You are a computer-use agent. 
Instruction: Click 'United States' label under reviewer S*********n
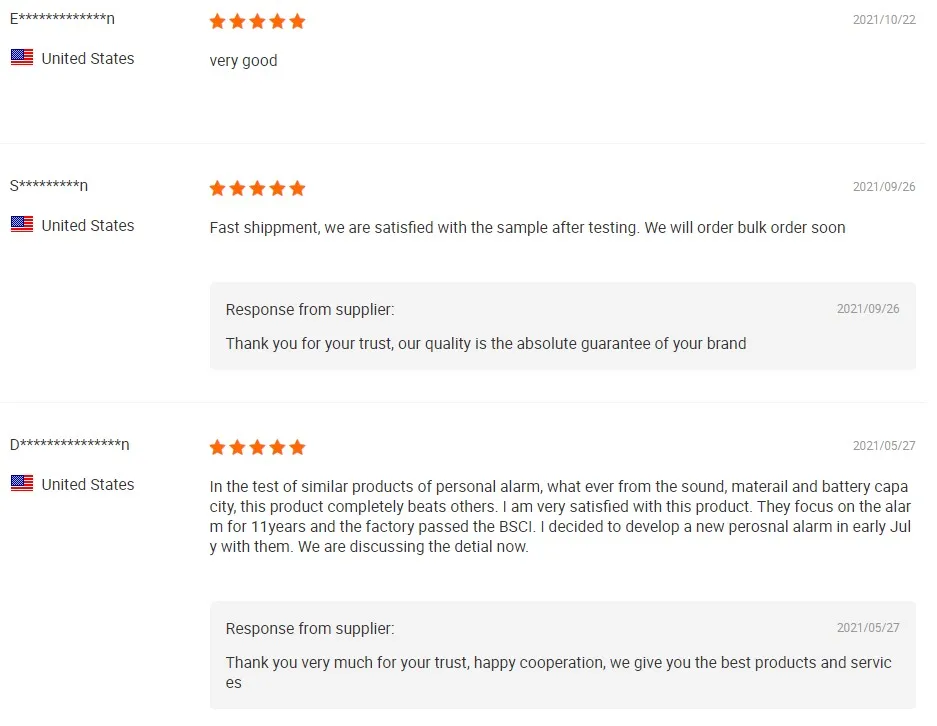point(88,226)
